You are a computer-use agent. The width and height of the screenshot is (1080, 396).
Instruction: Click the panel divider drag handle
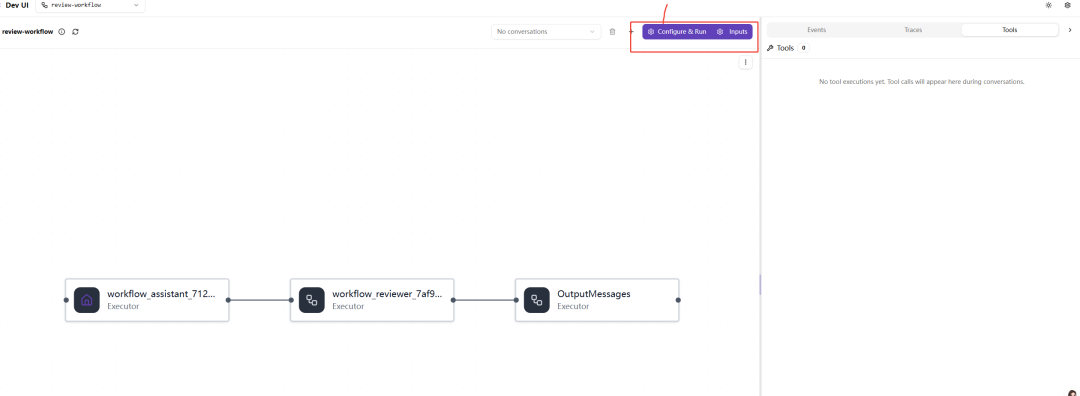click(760, 284)
